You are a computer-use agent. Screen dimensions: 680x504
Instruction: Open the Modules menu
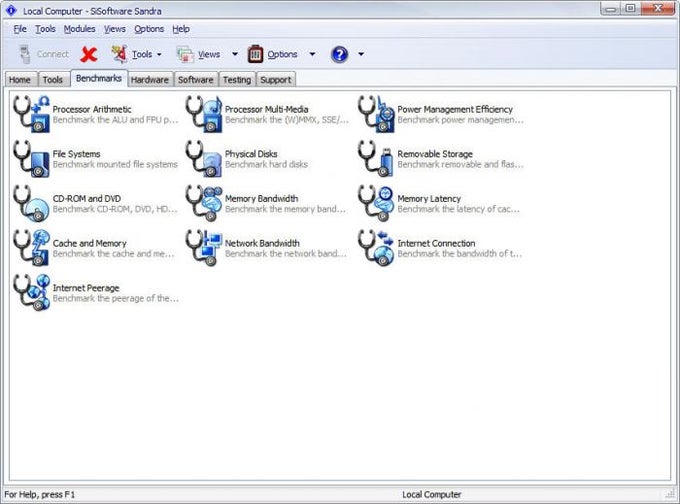click(x=79, y=29)
